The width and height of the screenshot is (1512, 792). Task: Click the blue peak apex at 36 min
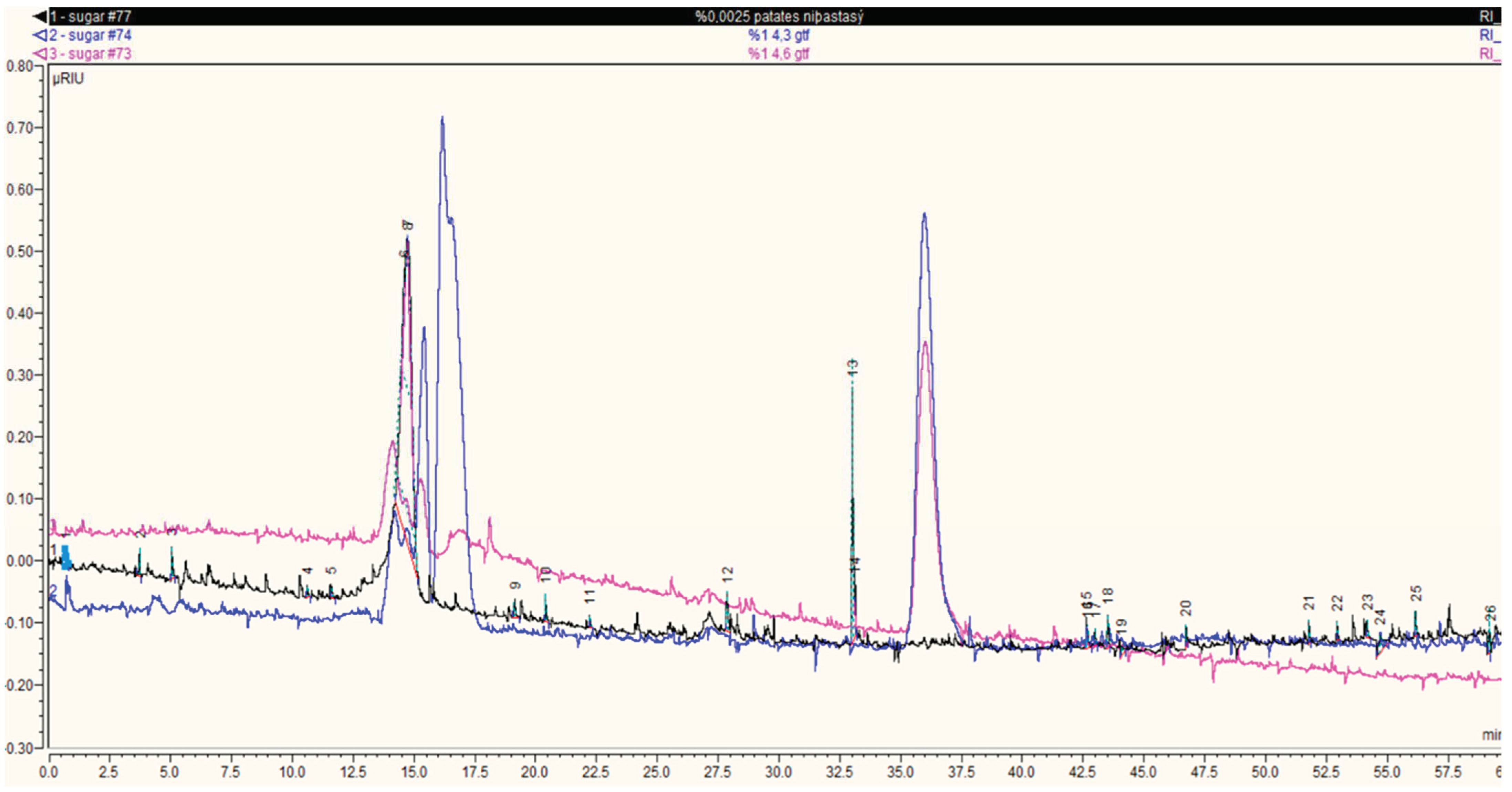[925, 214]
